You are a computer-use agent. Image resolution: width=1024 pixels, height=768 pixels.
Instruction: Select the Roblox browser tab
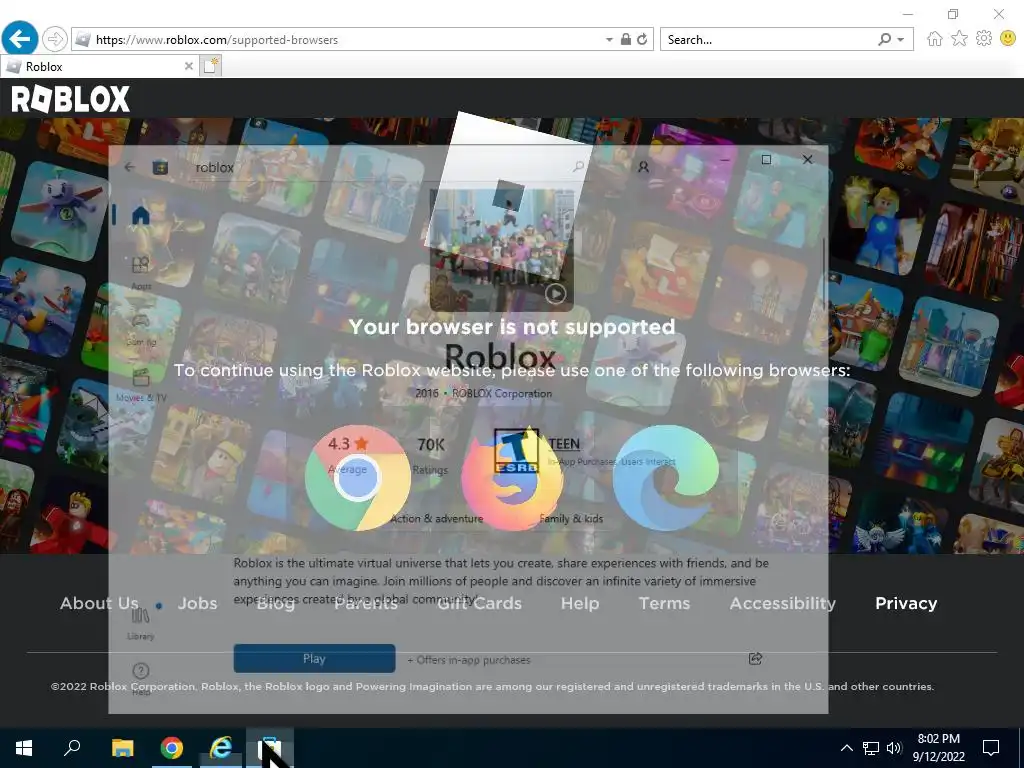coord(98,67)
